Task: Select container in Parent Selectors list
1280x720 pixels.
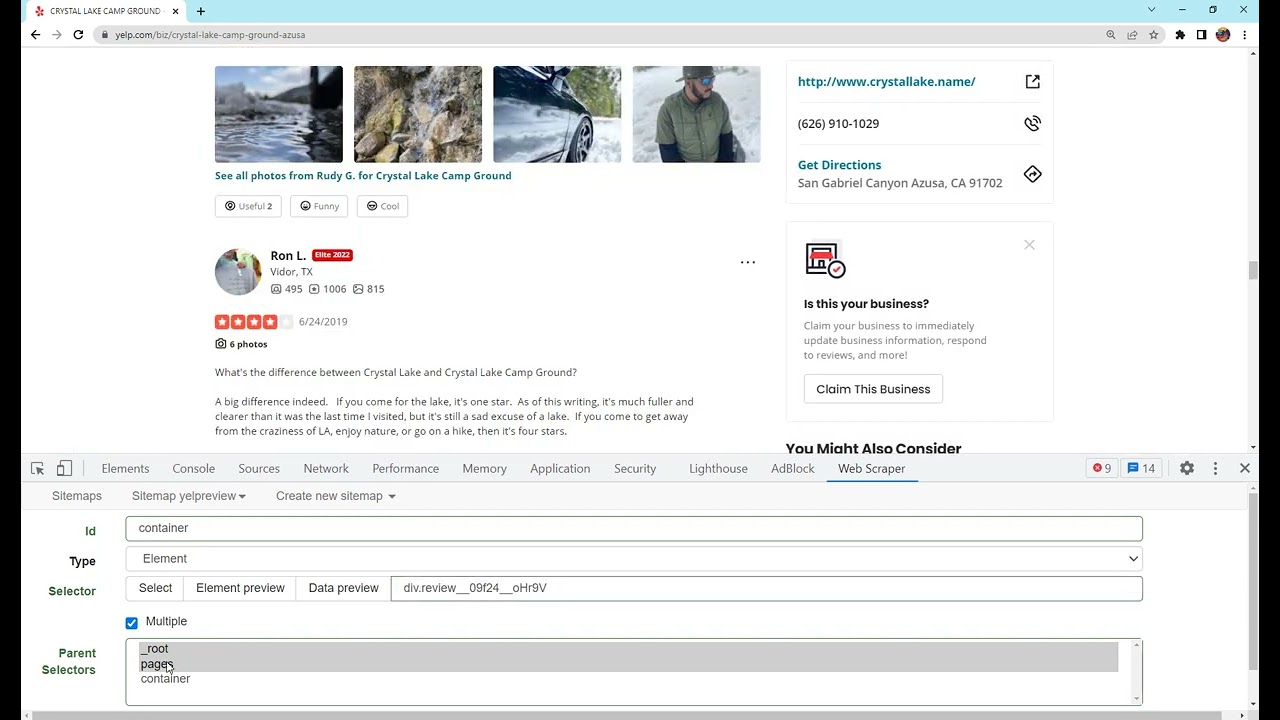Action: pyautogui.click(x=165, y=679)
